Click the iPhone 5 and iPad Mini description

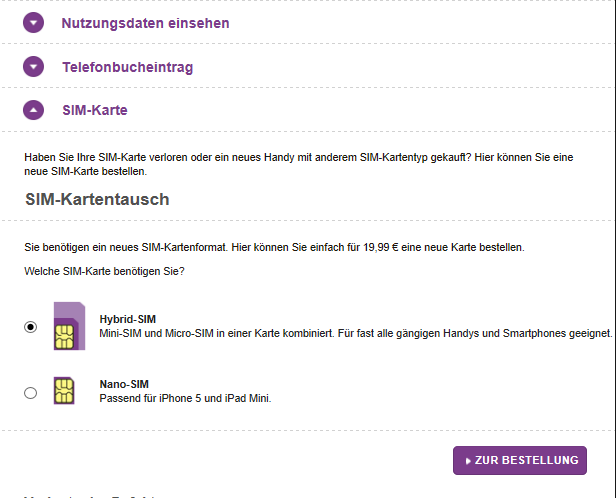click(185, 398)
